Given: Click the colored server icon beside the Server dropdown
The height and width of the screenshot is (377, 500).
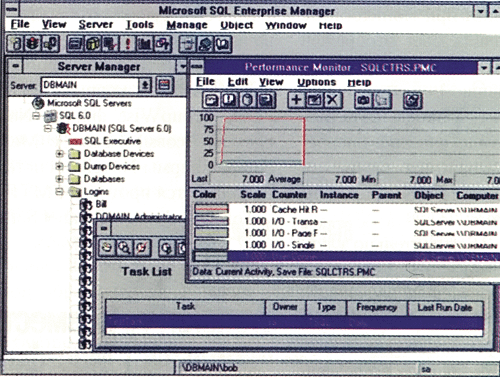Looking at the screenshot, I should 164,85.
